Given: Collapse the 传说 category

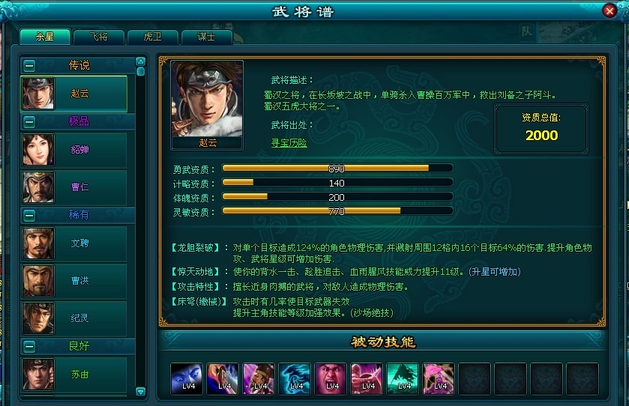Looking at the screenshot, I should pos(29,65).
